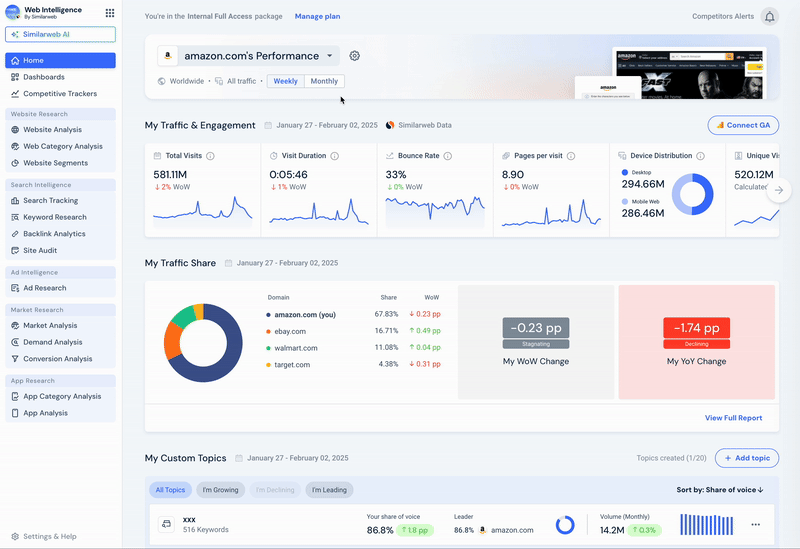Select the All Topics filter

tap(170, 490)
